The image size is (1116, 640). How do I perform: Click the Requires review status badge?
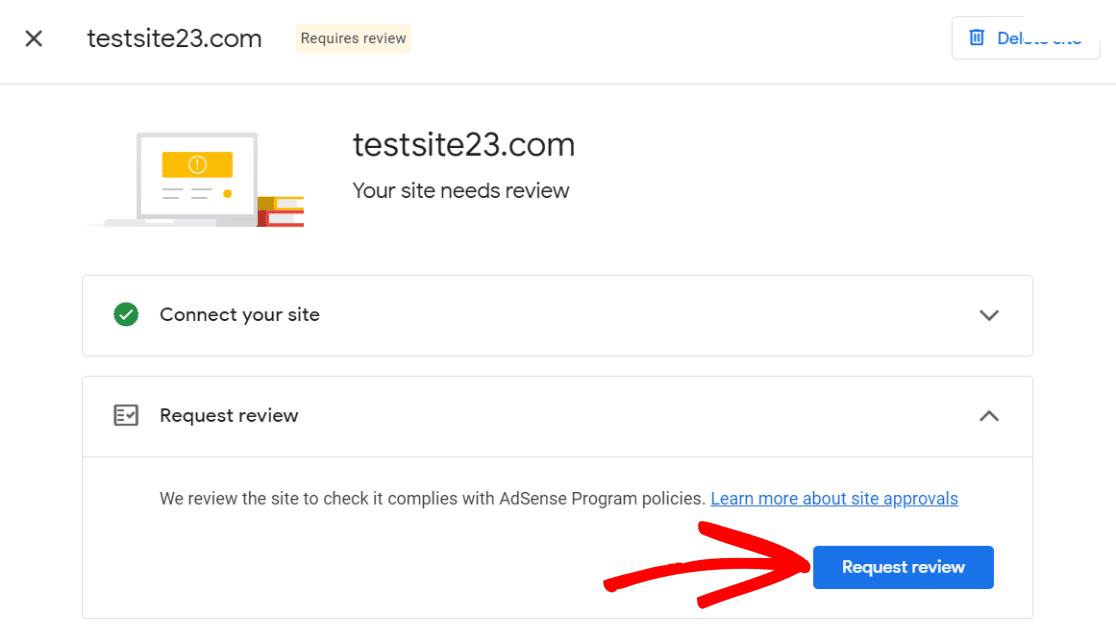353,38
